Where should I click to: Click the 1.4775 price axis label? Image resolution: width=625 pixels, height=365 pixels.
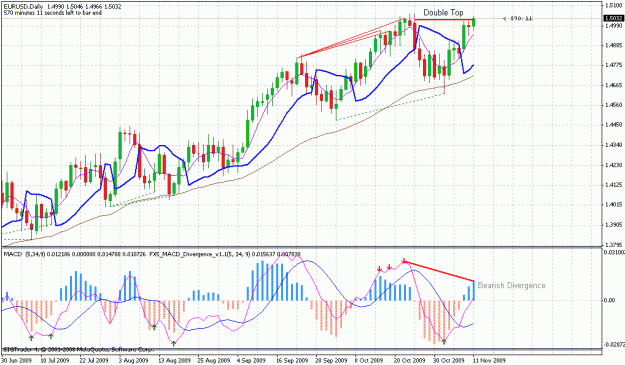[x=613, y=65]
